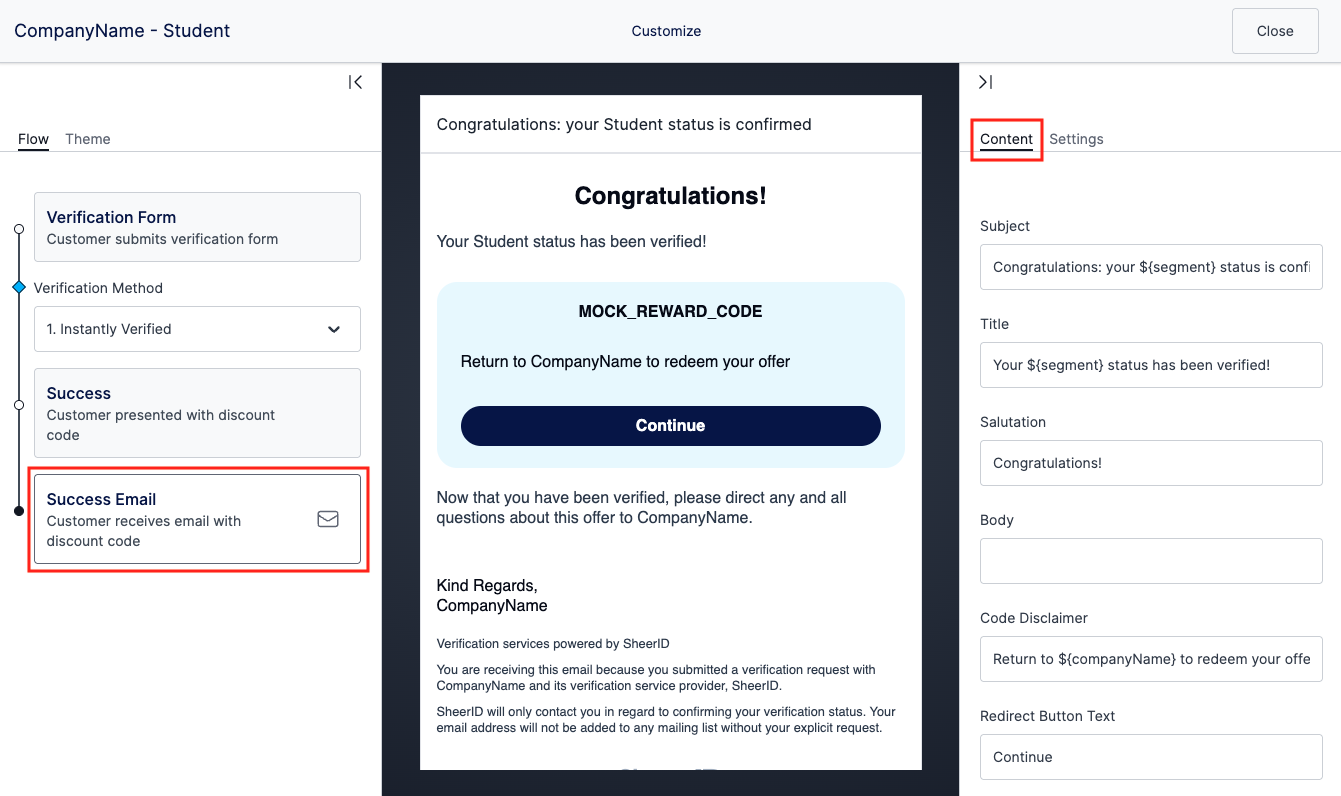Click the envelope icon on Success Email
This screenshot has width=1341, height=796.
[328, 519]
